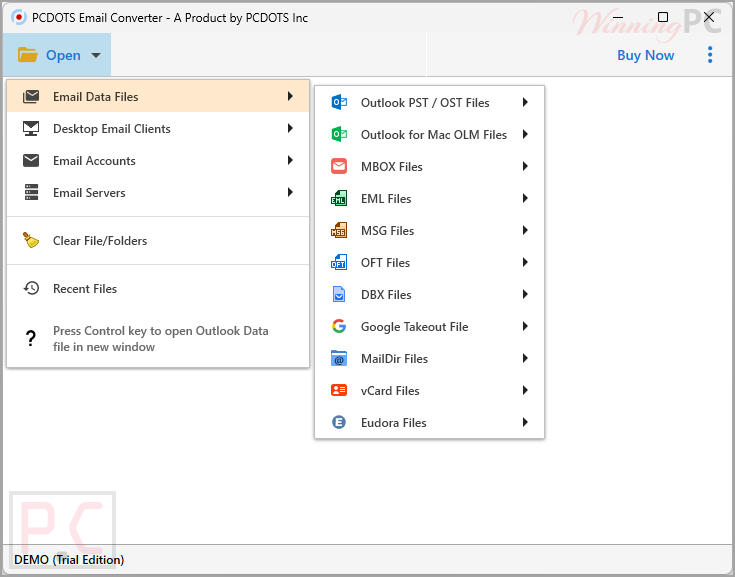The image size is (735, 577).
Task: Select Desktop Email Clients menu entry
Action: 158,128
